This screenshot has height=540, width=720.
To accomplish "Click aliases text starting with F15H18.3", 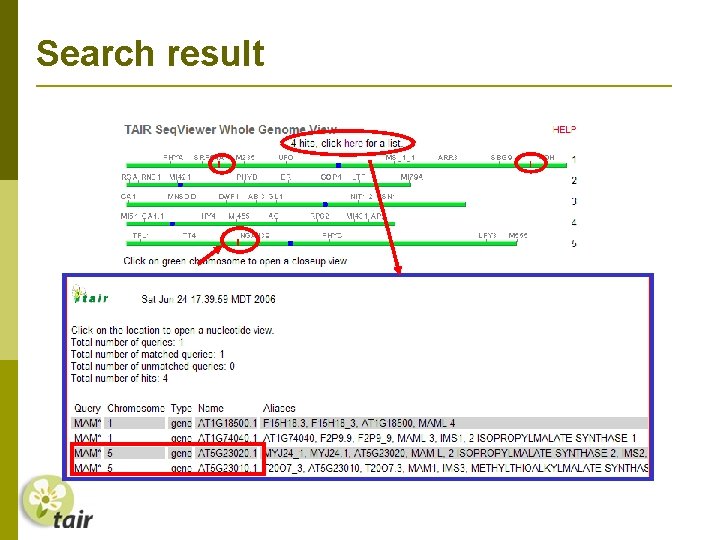I will 359,423.
